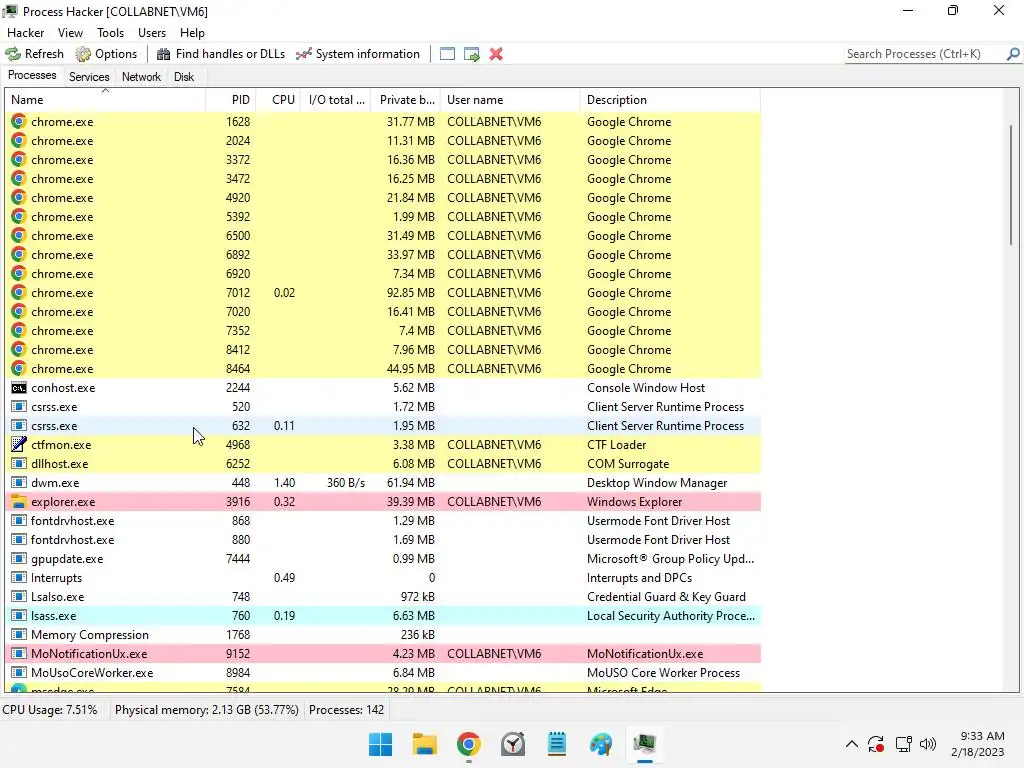This screenshot has width=1024, height=768.
Task: Select the csrss.exe row with PID 520
Action: tap(383, 407)
